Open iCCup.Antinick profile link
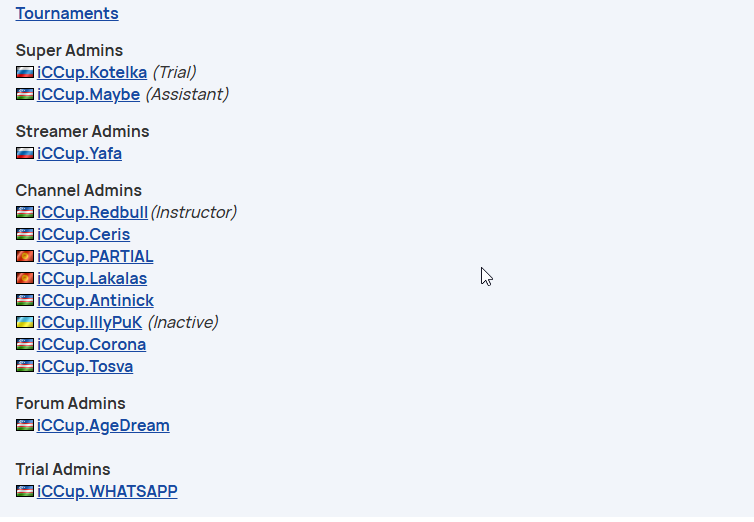754x522 pixels. tap(95, 300)
